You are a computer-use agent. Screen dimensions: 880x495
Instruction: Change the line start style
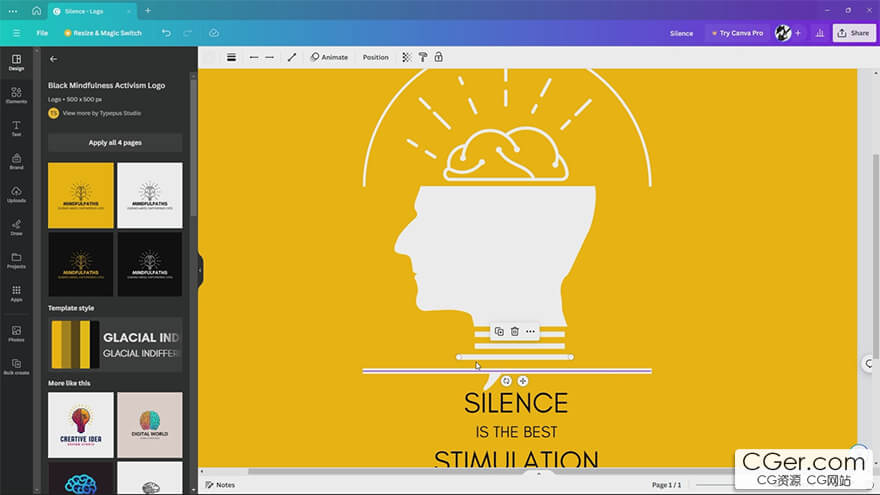(254, 57)
